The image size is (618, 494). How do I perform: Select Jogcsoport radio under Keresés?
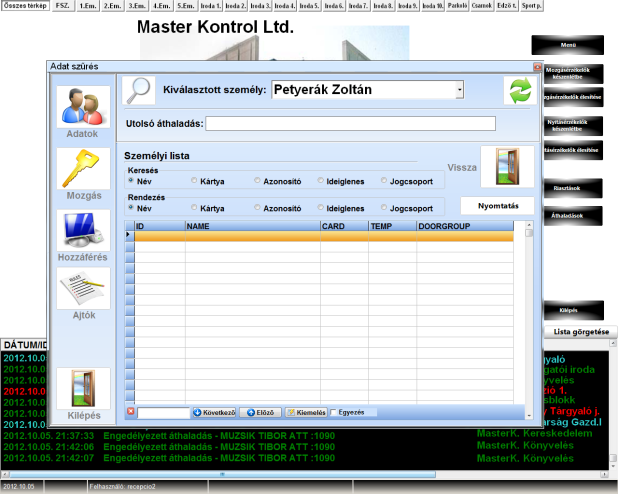(x=383, y=181)
